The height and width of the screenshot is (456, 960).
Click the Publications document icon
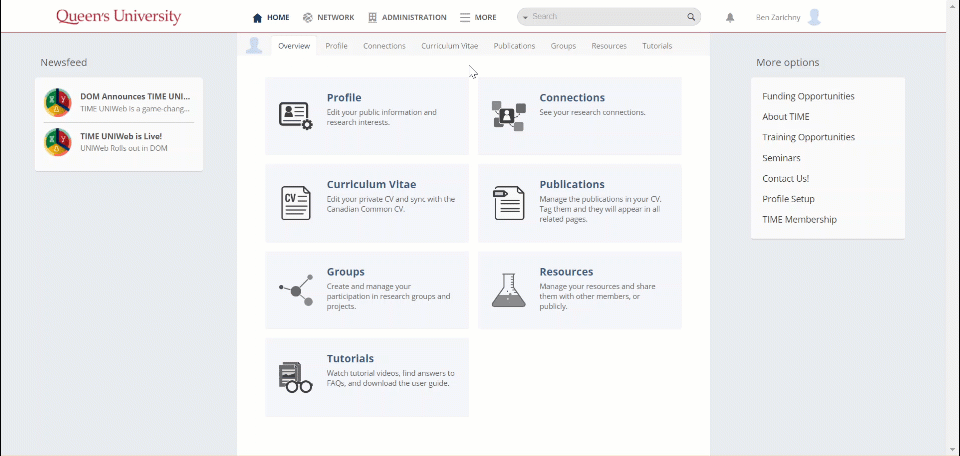[x=508, y=203]
